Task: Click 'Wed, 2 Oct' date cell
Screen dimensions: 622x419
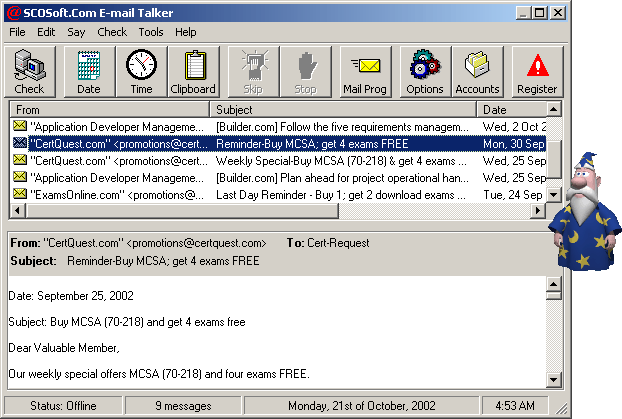Action: 514,127
